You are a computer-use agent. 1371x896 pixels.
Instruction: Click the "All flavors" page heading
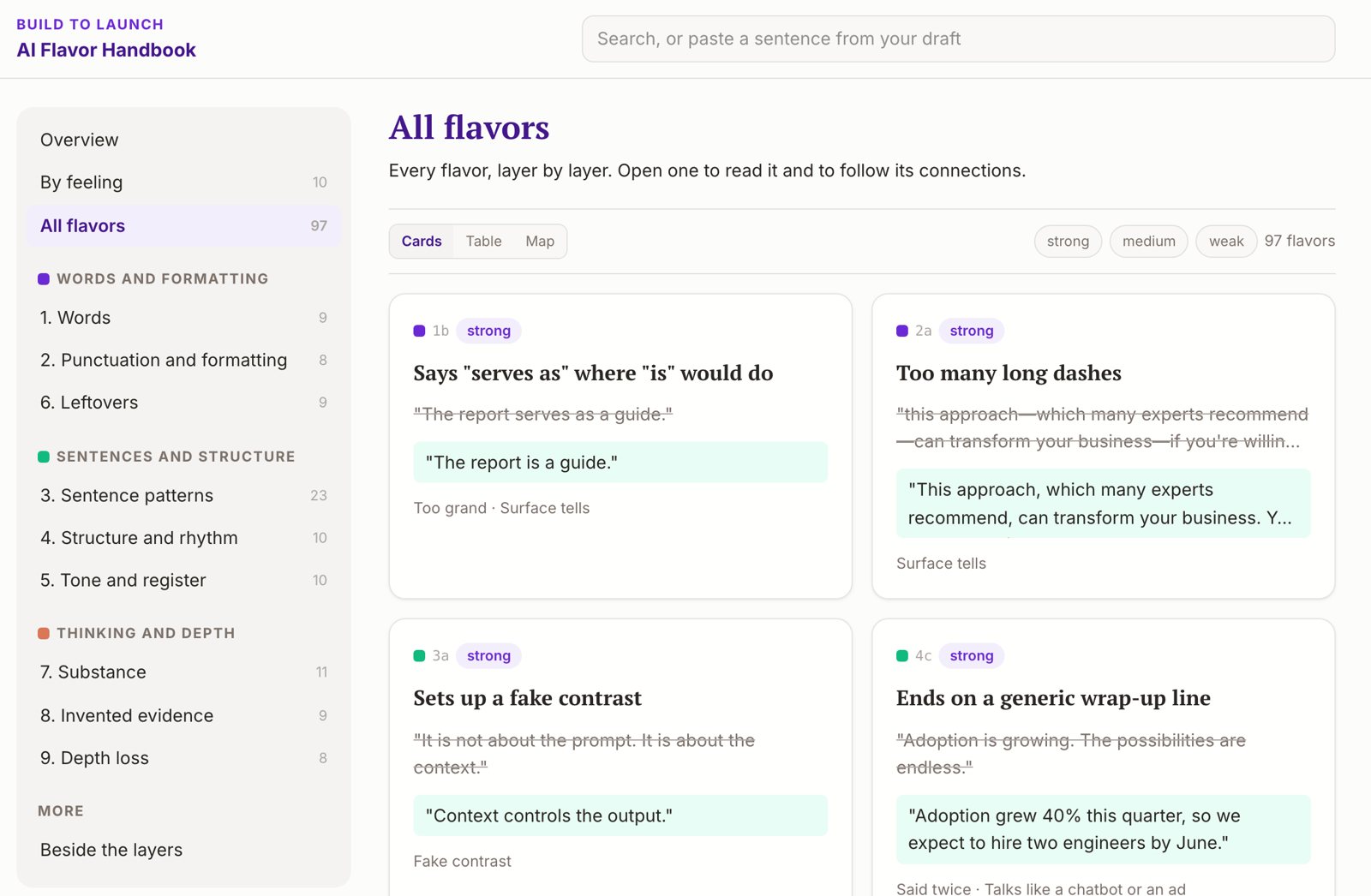[x=469, y=128]
